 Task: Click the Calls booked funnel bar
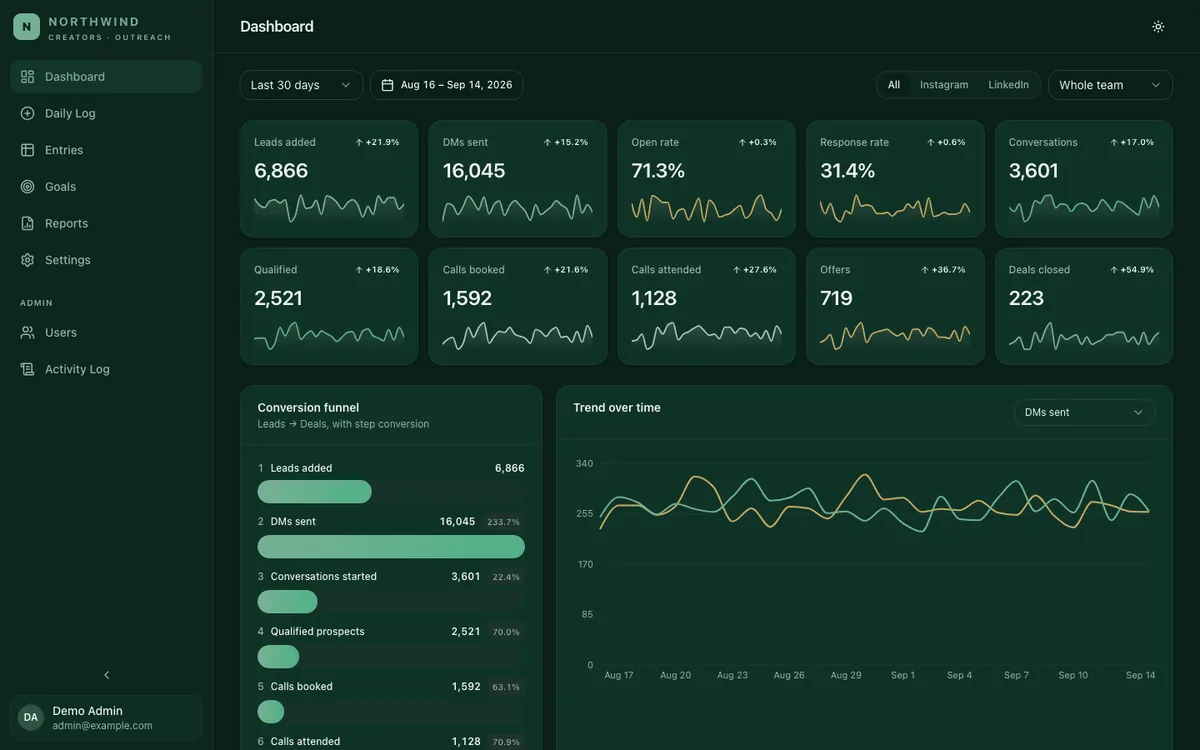point(271,712)
